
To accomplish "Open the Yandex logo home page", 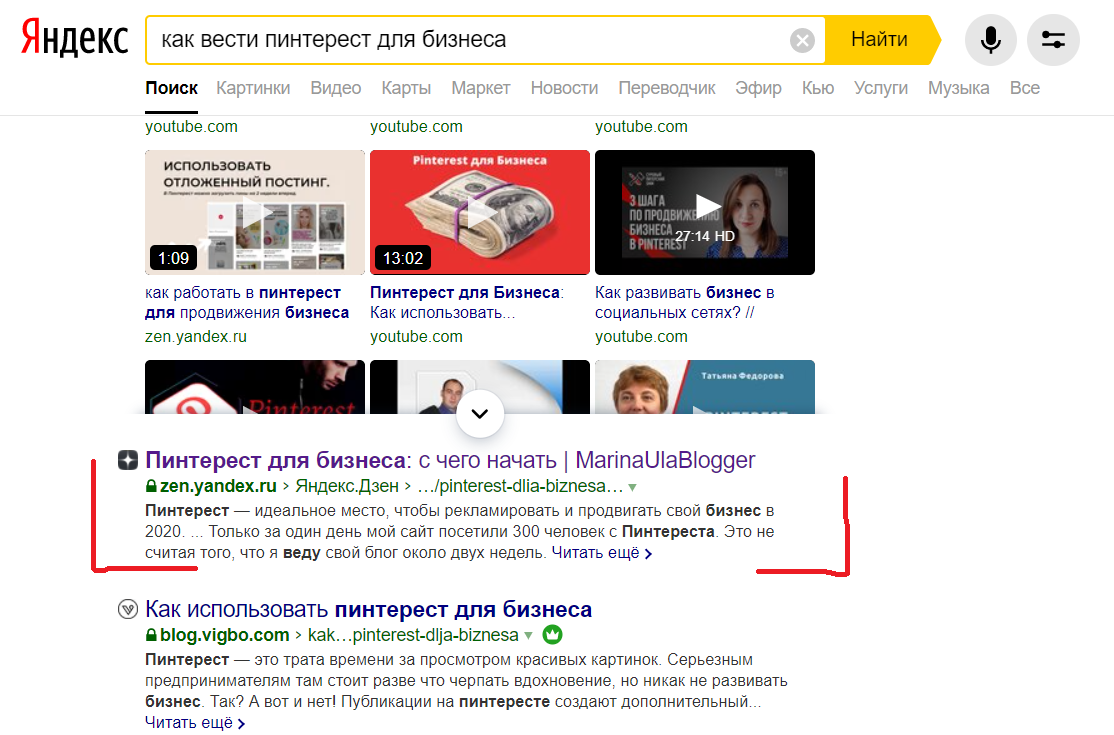I will (75, 38).
